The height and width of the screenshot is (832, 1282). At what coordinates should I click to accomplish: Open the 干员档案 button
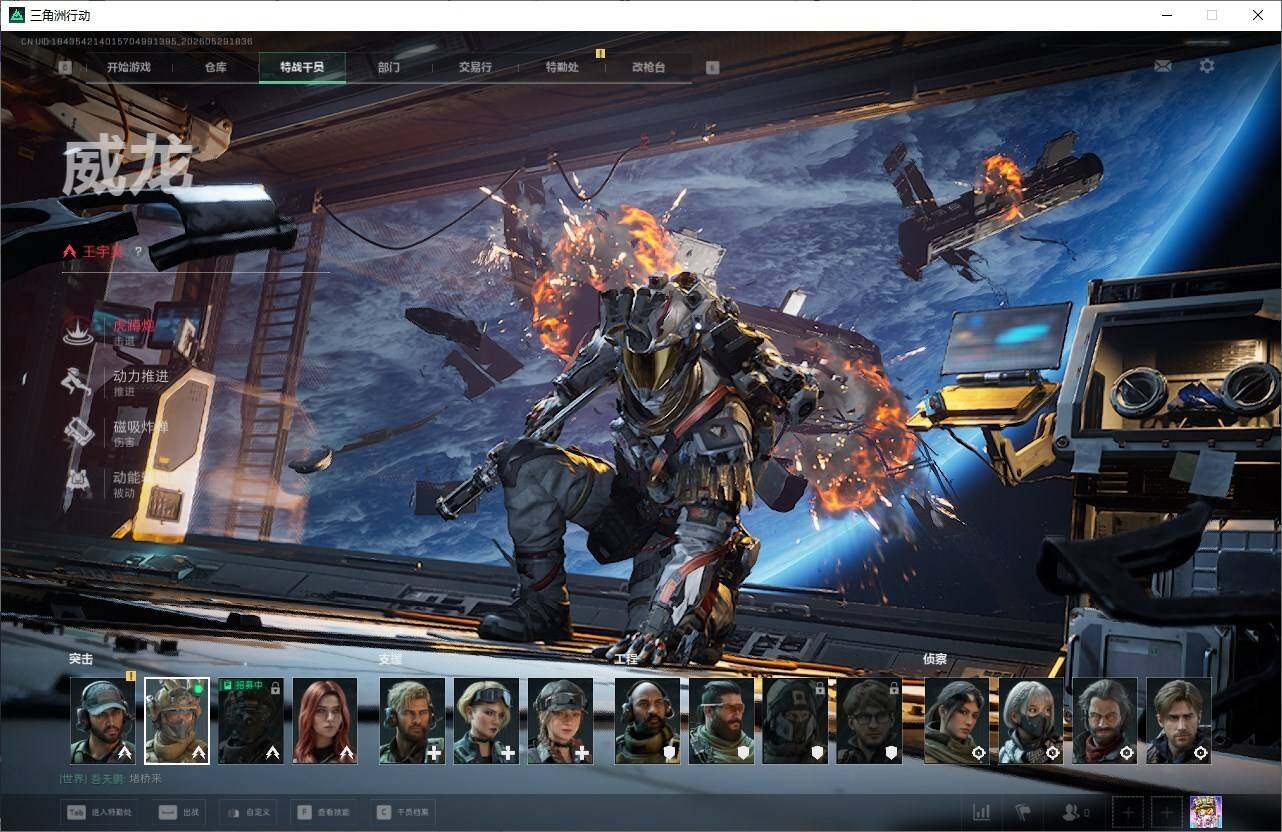pos(404,812)
